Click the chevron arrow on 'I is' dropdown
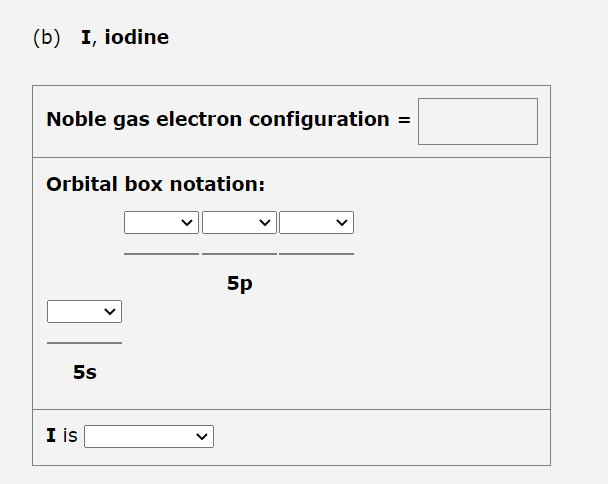Image resolution: width=608 pixels, height=484 pixels. [202, 437]
